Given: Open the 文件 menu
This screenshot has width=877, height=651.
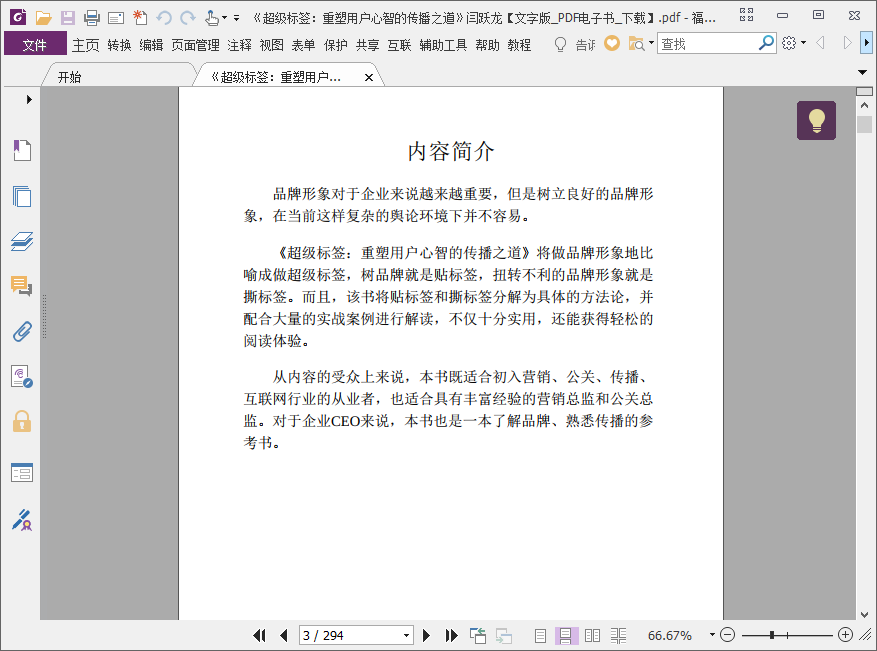Looking at the screenshot, I should pyautogui.click(x=35, y=45).
